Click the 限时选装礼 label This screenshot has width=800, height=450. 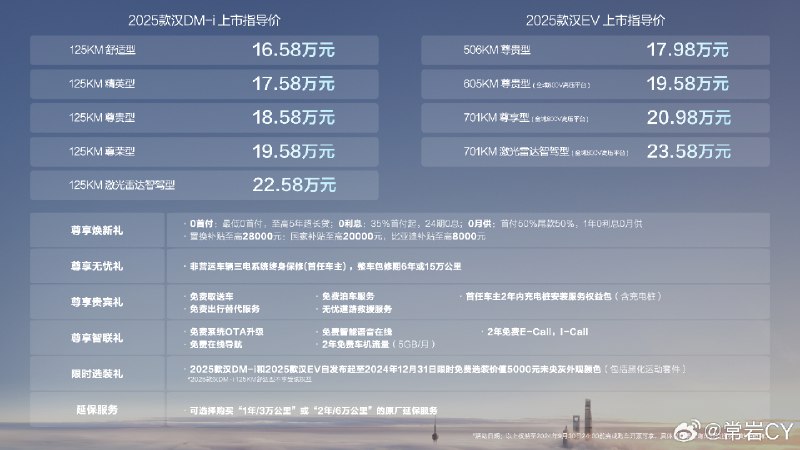point(97,374)
